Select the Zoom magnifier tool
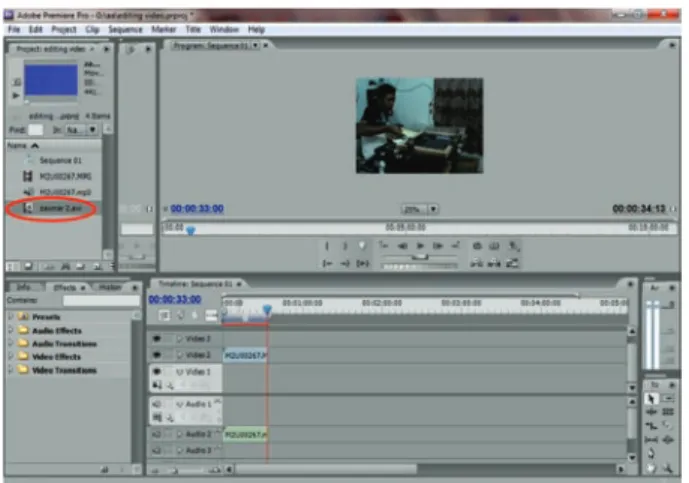Viewport: 689px width, 483px height. [x=668, y=468]
